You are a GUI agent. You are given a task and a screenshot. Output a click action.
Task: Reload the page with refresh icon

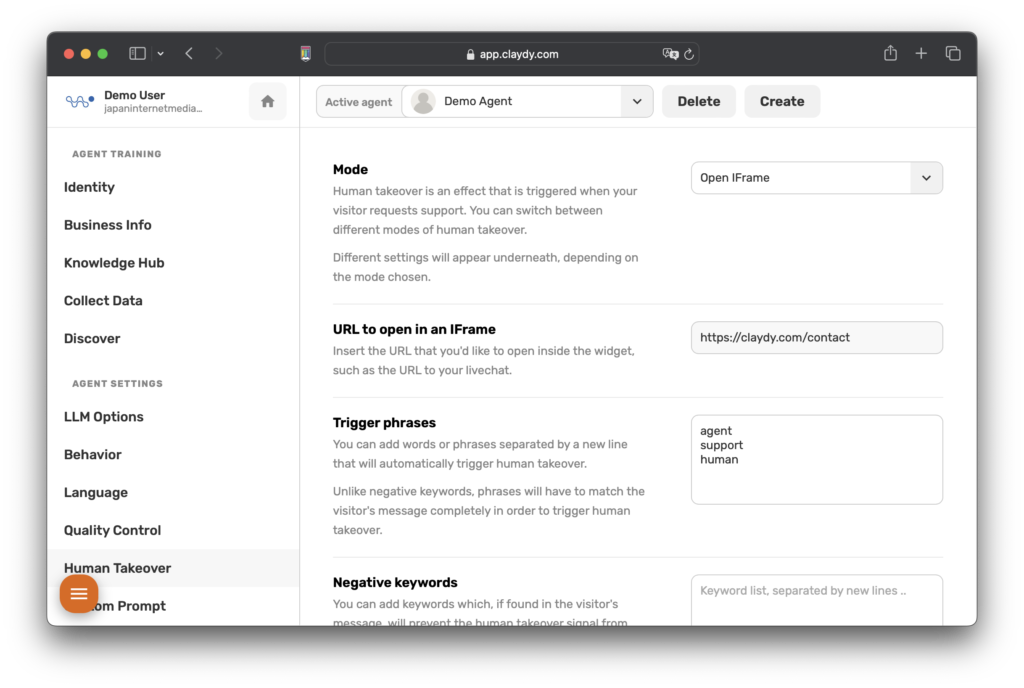point(689,54)
